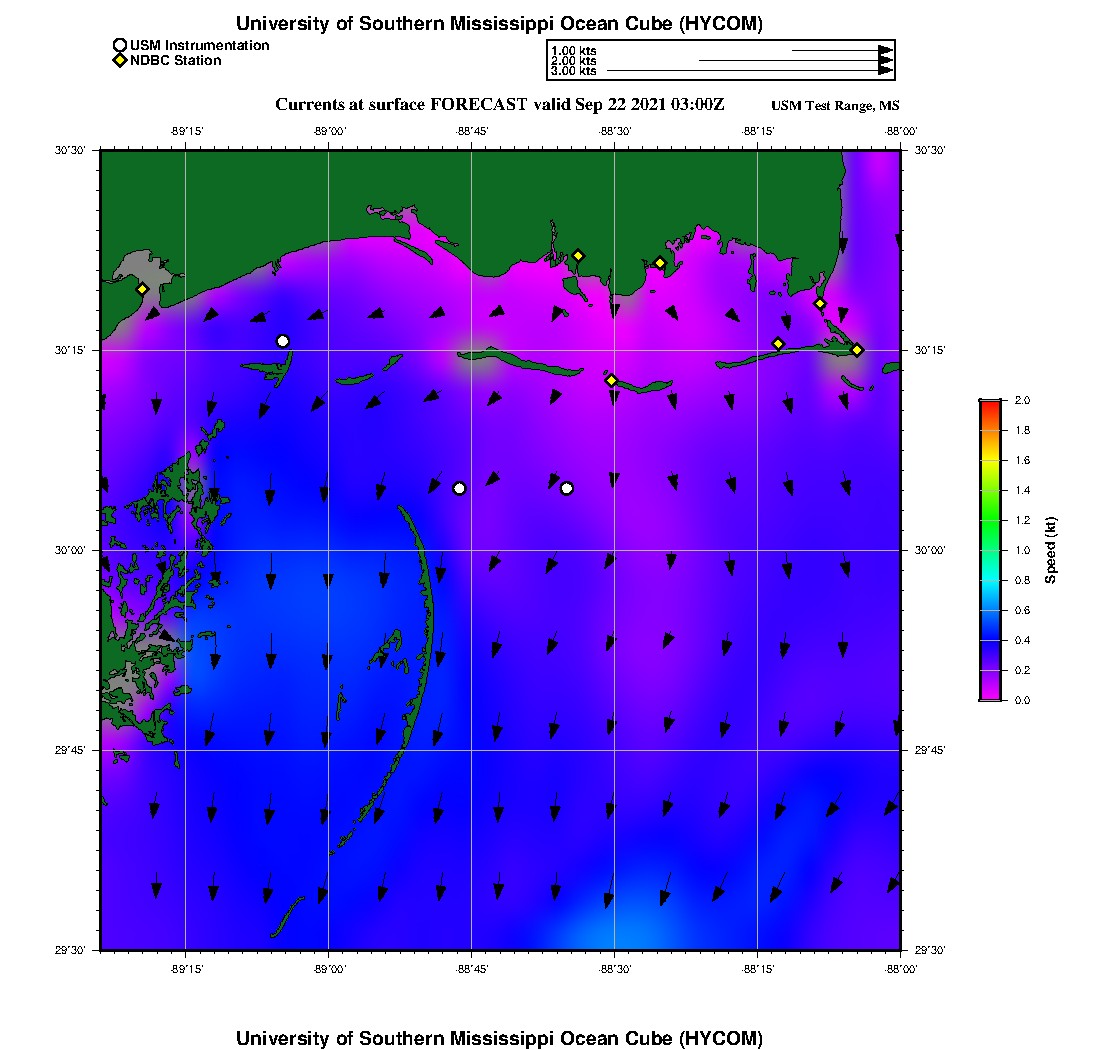Click the NDBC Station diamond legend icon
1100x1050 pixels.
click(x=120, y=60)
